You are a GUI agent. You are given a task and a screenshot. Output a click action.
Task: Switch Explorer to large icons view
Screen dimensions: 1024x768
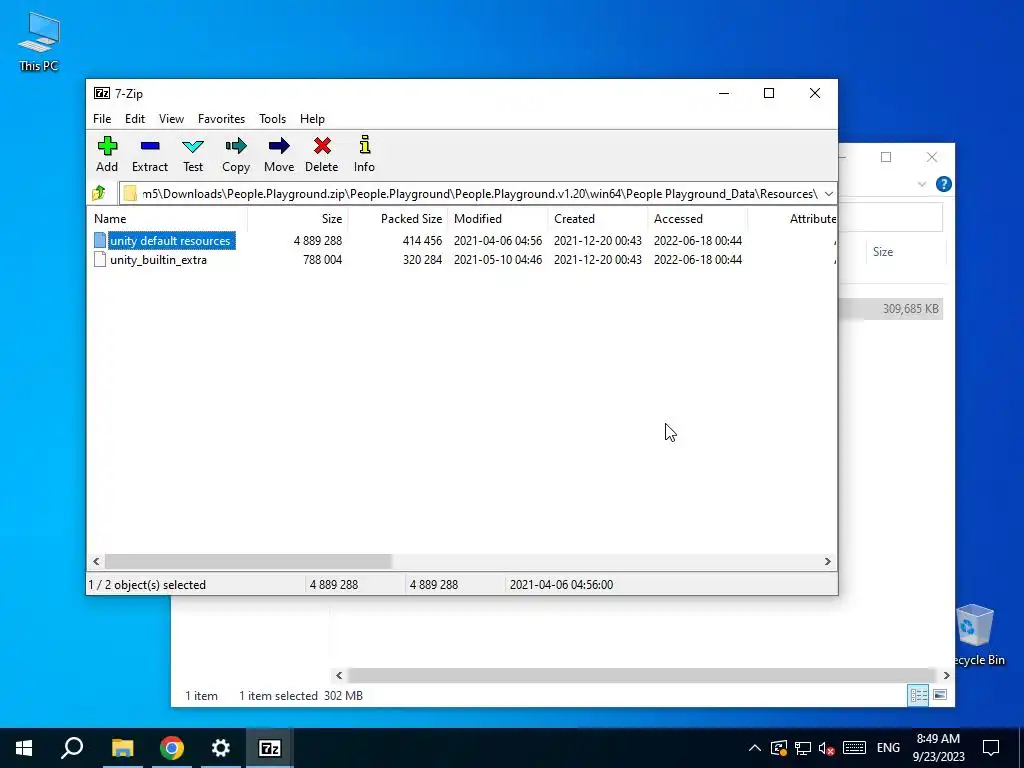(940, 695)
